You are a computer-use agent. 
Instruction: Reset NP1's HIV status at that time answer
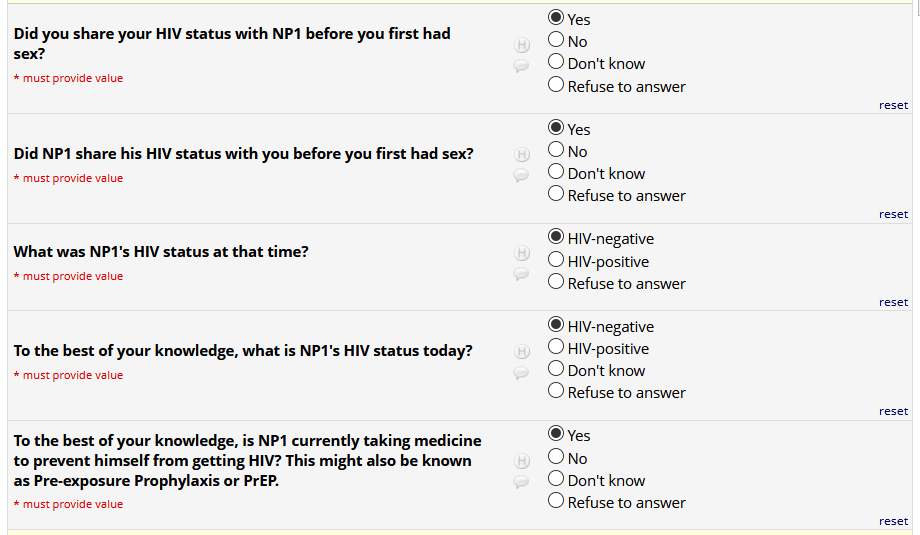(x=893, y=302)
